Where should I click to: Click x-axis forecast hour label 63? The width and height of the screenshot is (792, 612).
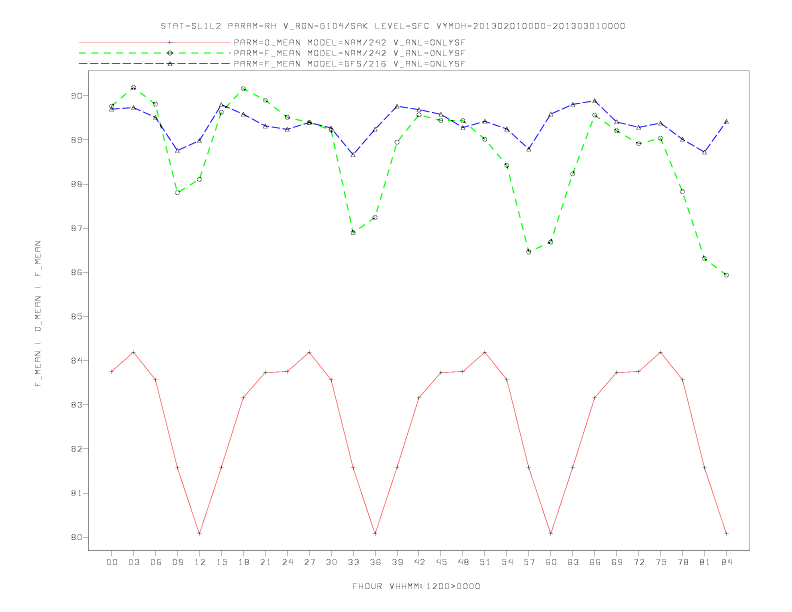[573, 562]
